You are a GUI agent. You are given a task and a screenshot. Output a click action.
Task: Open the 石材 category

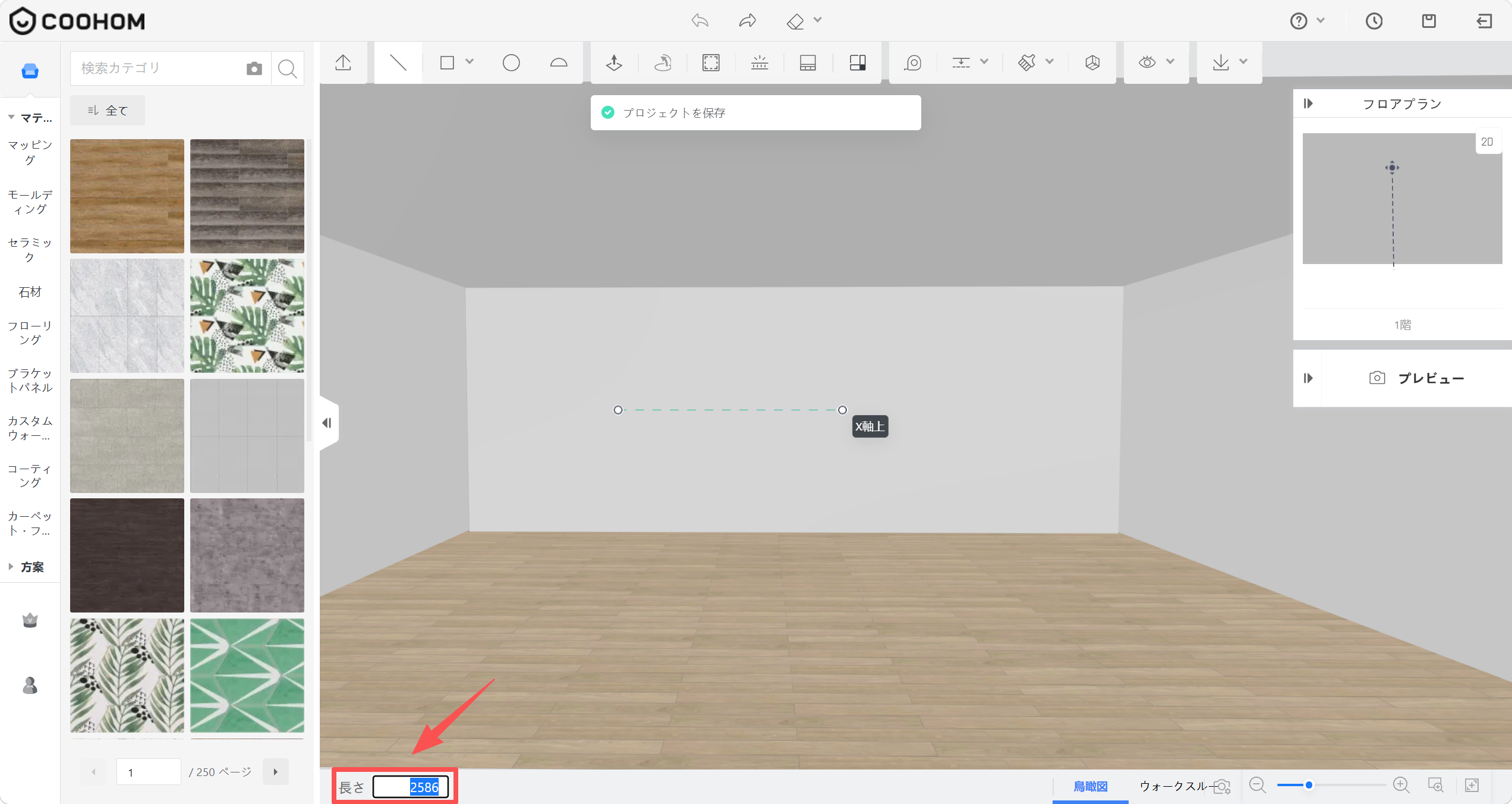[30, 292]
